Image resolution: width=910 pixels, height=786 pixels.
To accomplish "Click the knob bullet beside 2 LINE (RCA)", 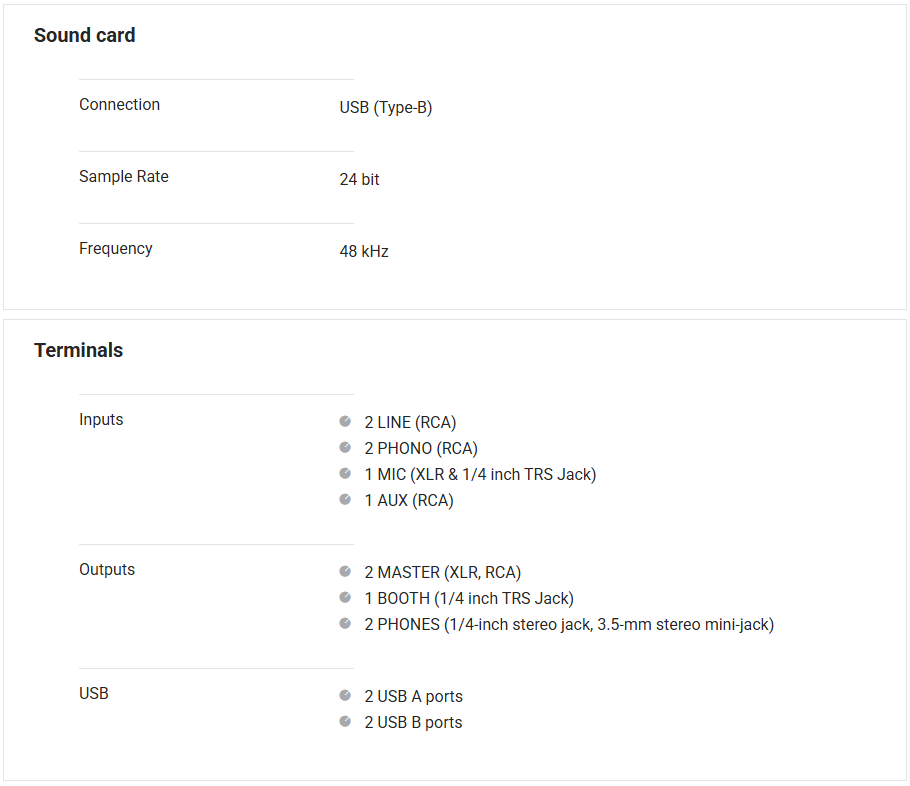I will [345, 421].
